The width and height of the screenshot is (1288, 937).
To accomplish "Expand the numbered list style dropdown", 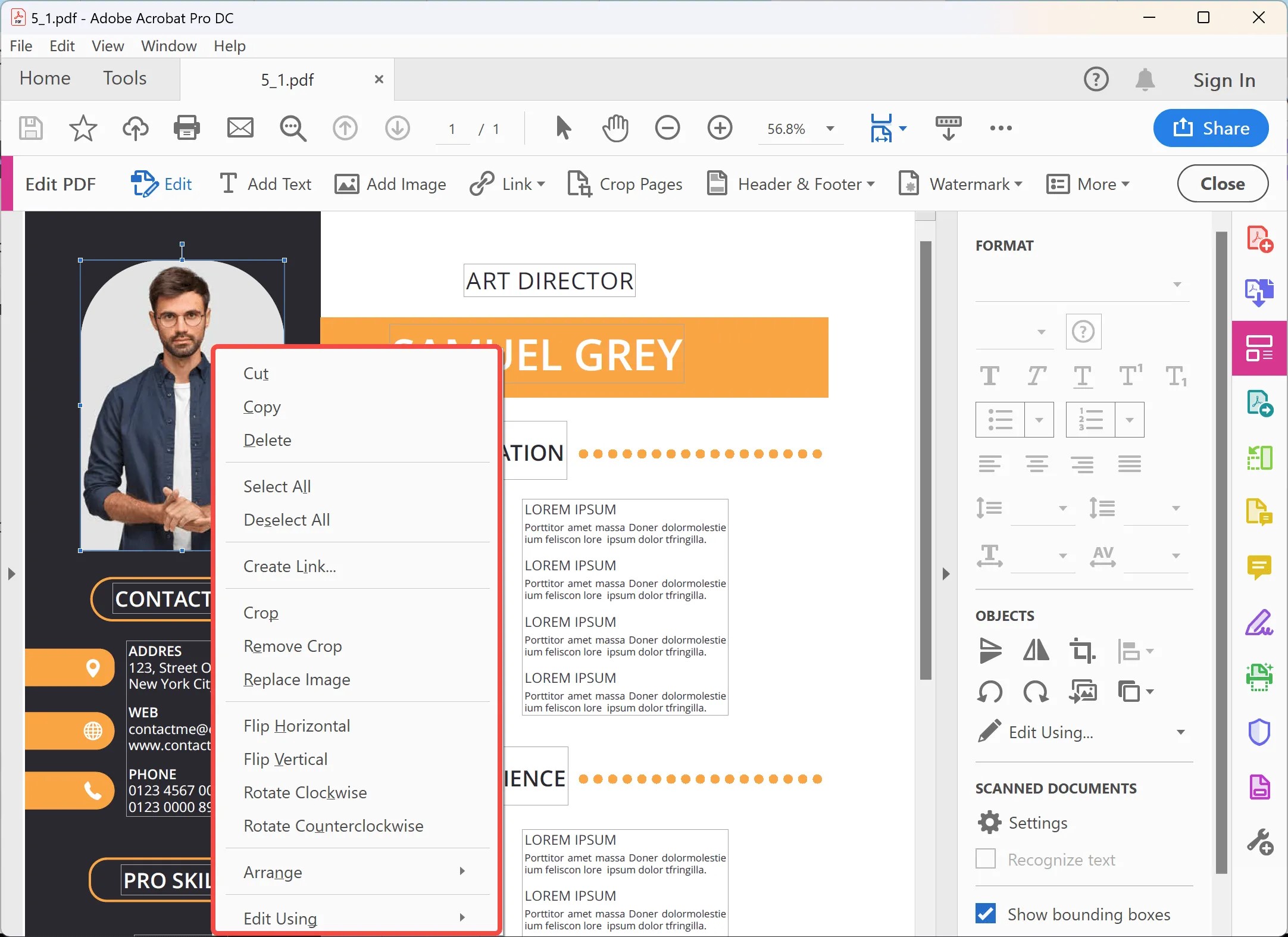I will coord(1129,420).
